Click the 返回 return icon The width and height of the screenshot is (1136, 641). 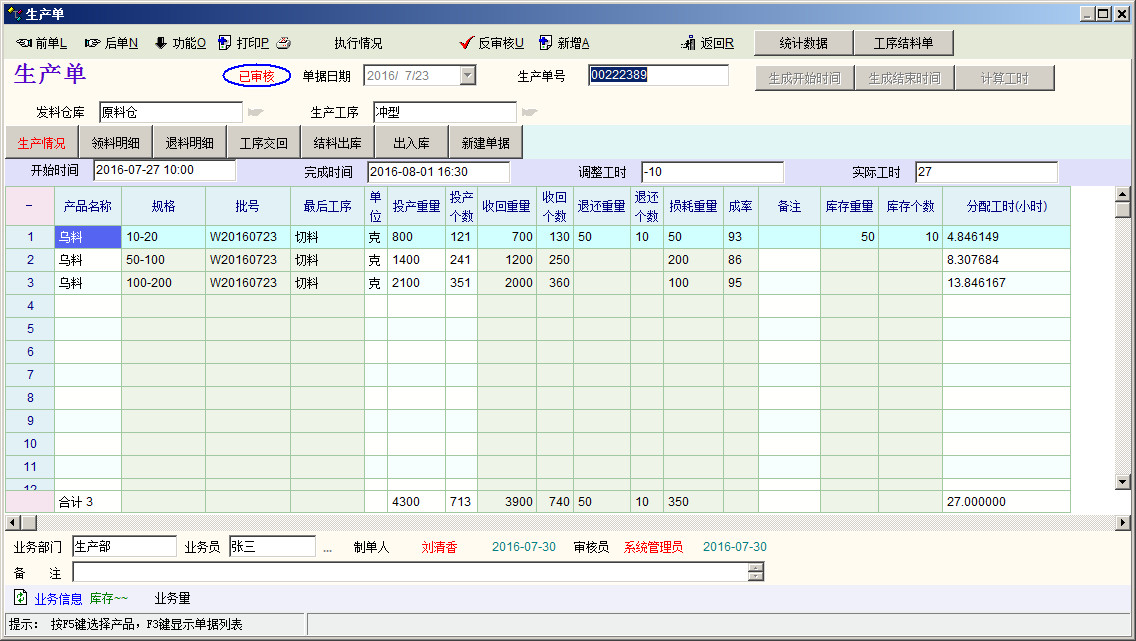(x=688, y=43)
